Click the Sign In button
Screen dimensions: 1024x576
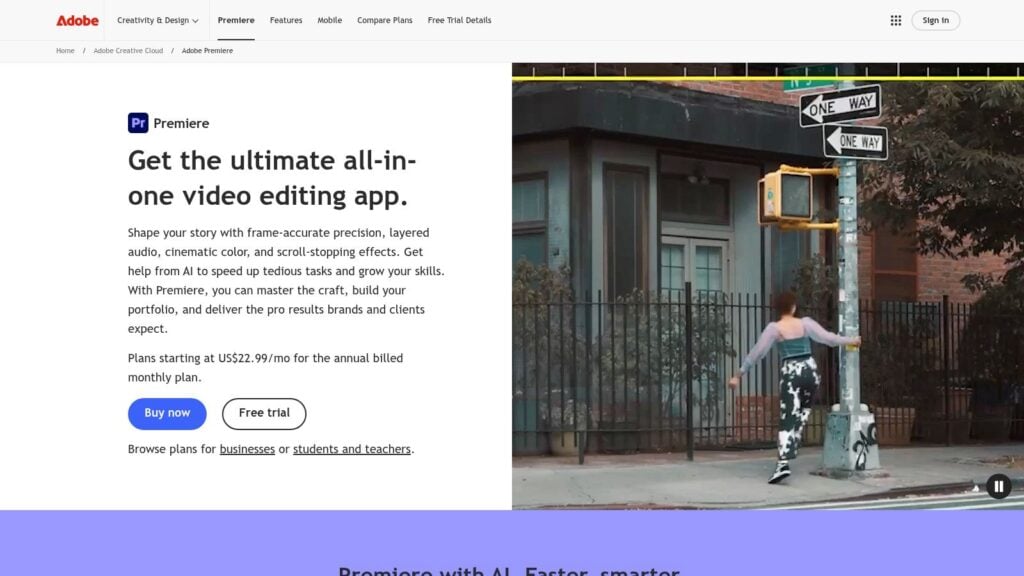tap(934, 20)
